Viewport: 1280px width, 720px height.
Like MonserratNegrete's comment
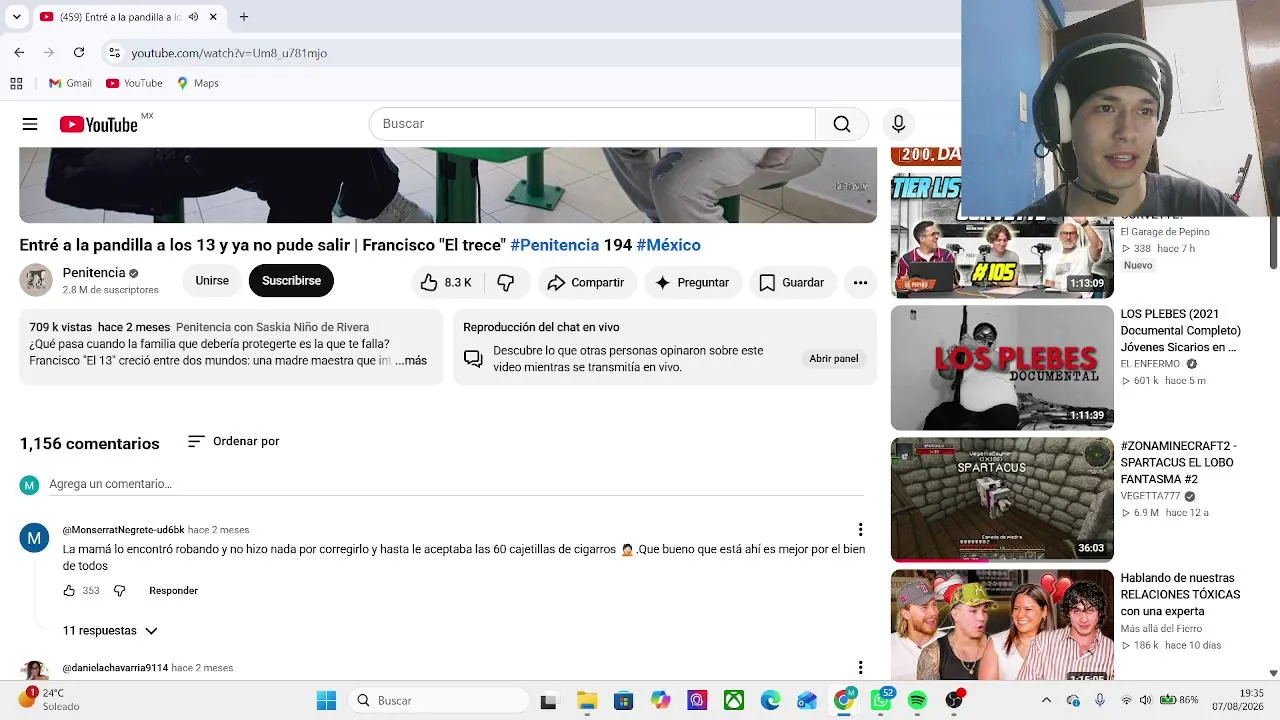point(69,591)
